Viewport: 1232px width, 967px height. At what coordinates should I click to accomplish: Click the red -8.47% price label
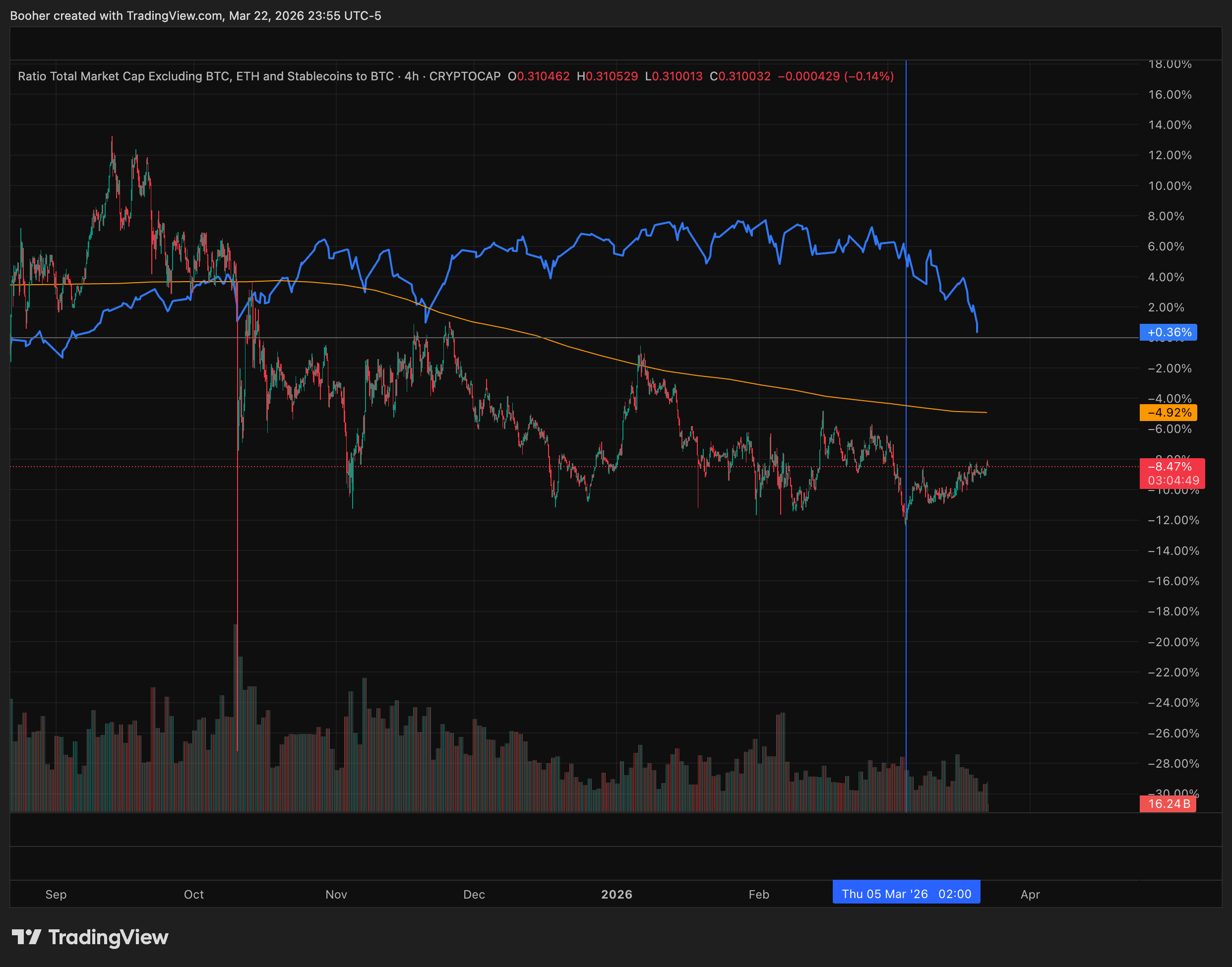(x=1170, y=467)
